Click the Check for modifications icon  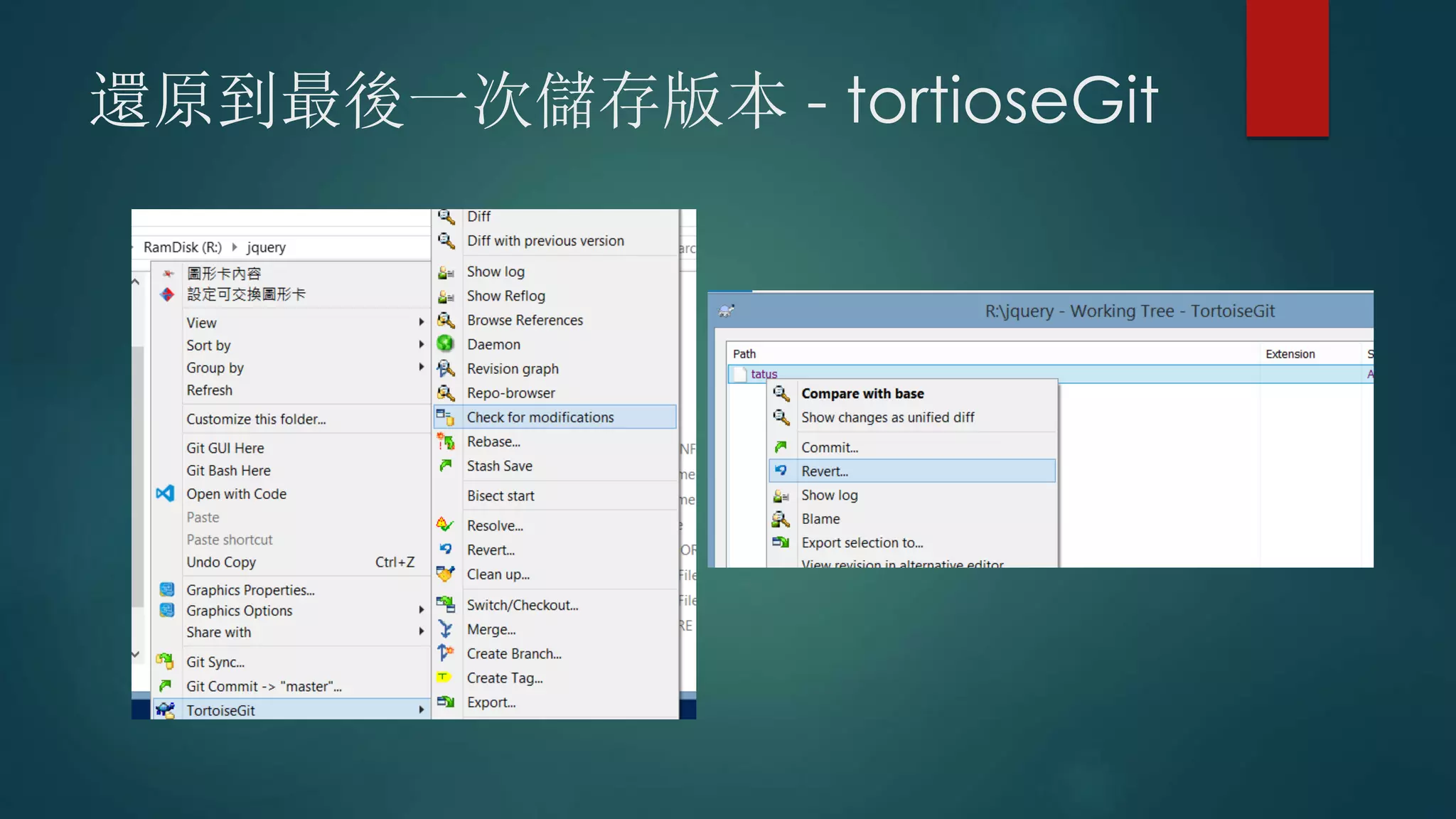[446, 417]
